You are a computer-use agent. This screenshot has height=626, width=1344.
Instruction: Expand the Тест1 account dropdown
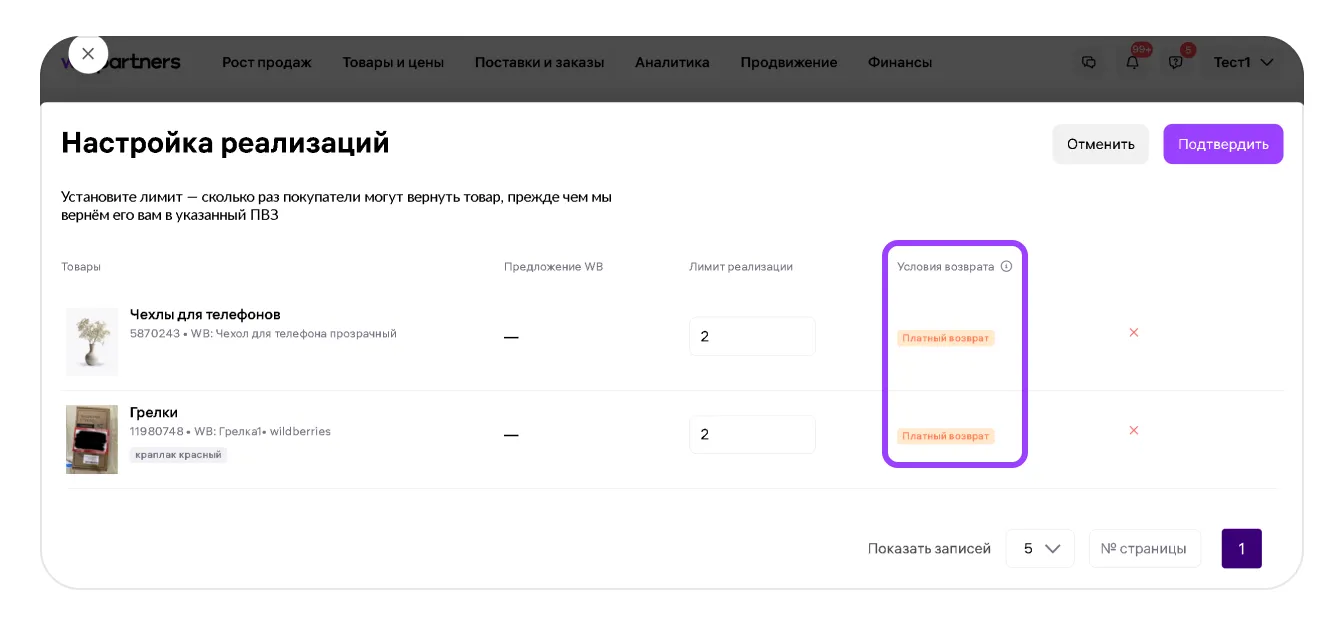(1243, 62)
